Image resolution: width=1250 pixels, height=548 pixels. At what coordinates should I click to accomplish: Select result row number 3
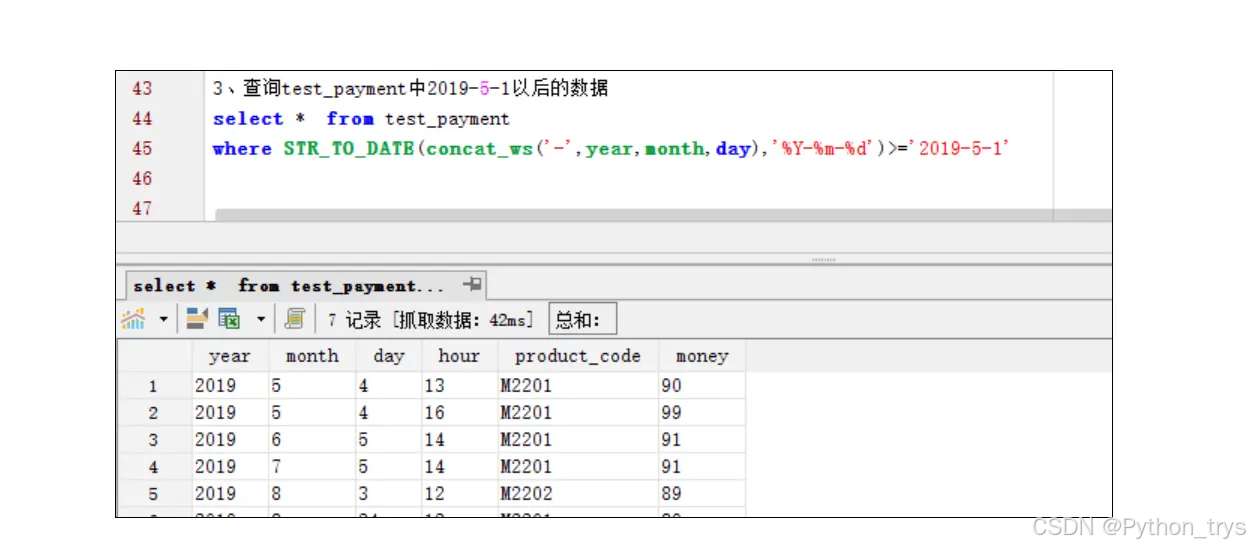(154, 440)
